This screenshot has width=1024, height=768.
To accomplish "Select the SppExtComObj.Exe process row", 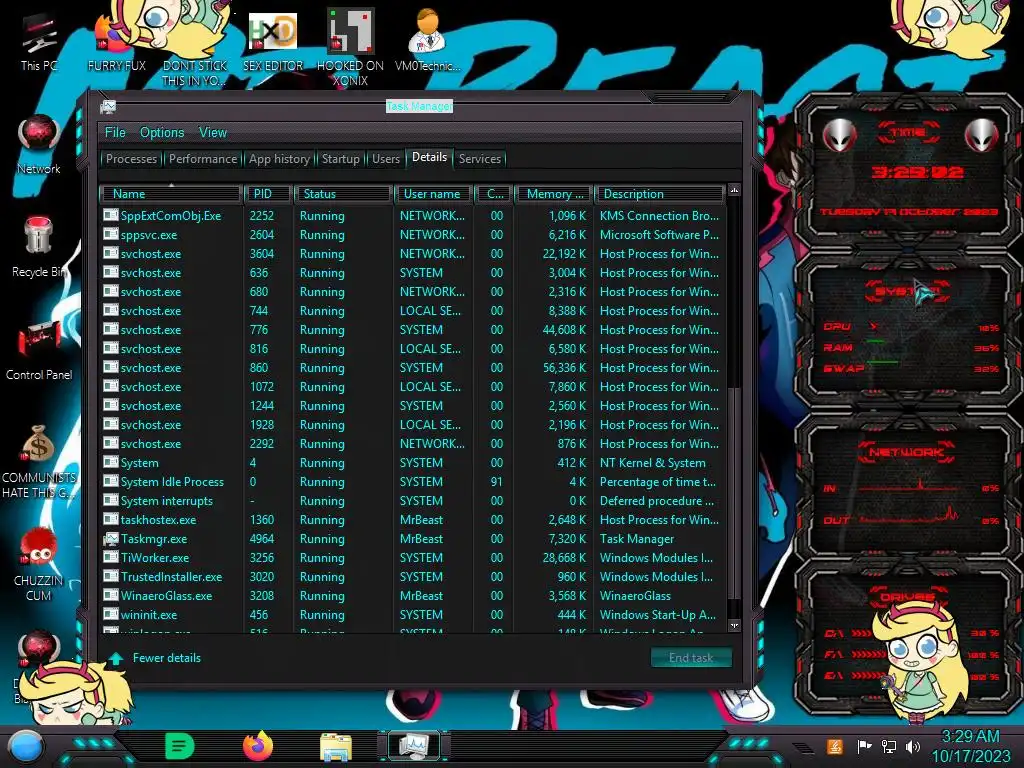I will (413, 216).
